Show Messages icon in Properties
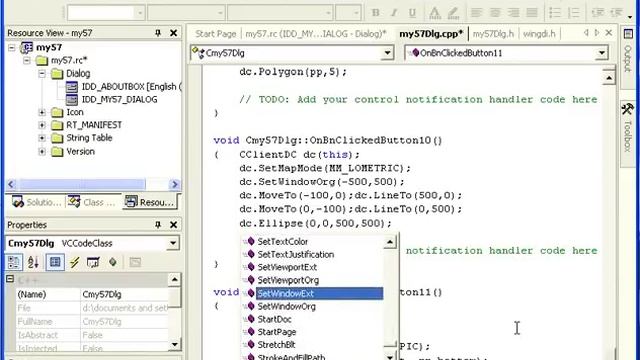The image size is (640, 360). [x=93, y=262]
